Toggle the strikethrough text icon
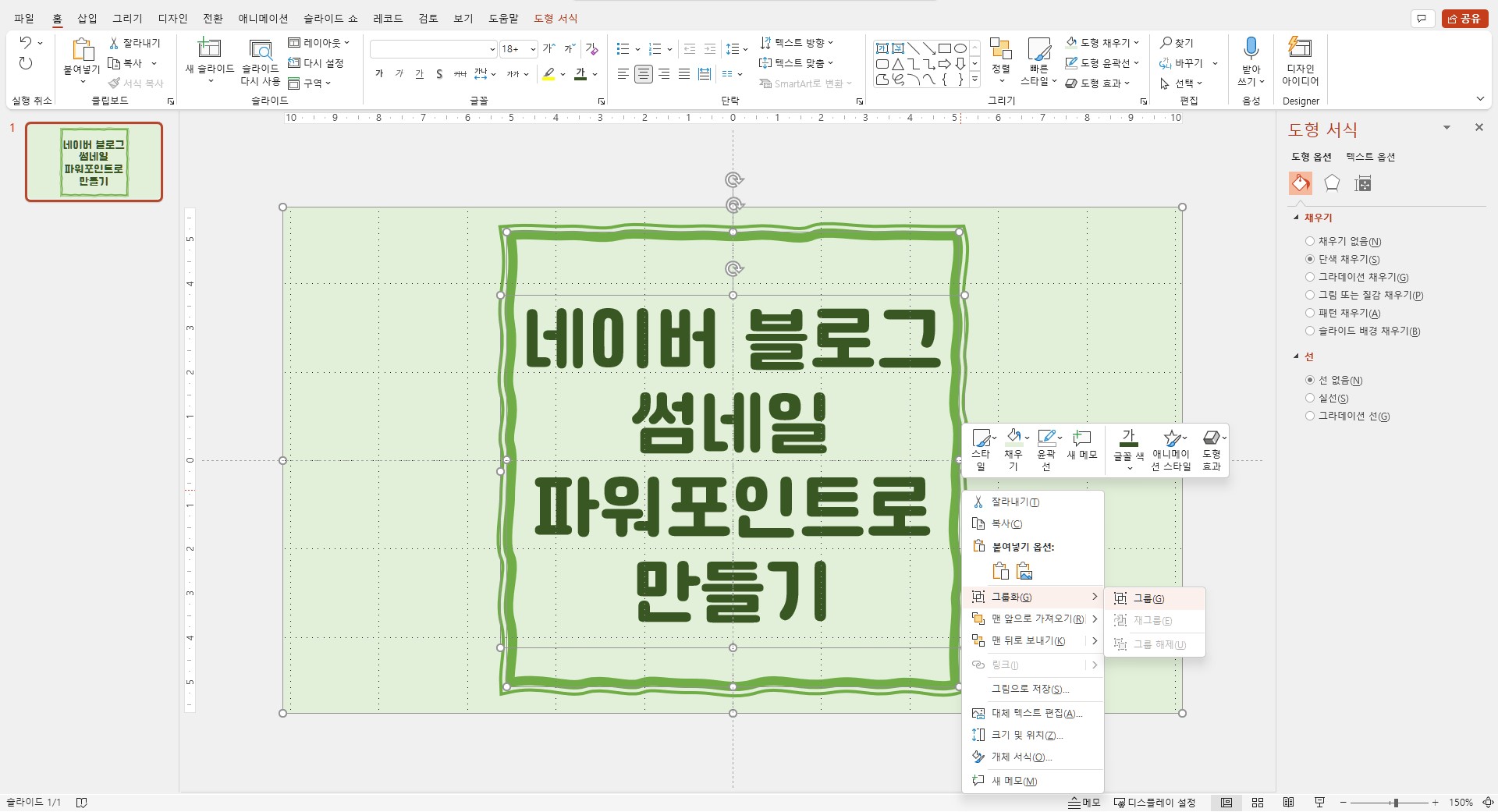This screenshot has width=1498, height=812. click(x=460, y=74)
